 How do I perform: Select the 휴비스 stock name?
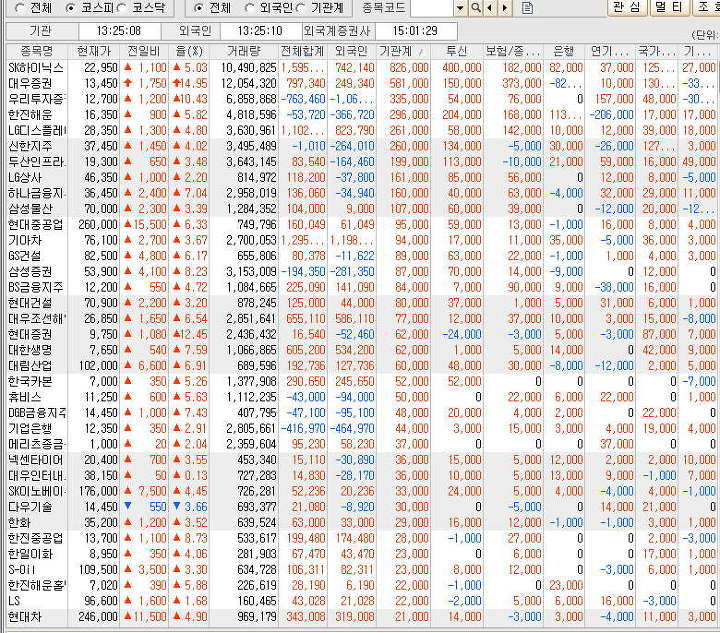click(25, 397)
